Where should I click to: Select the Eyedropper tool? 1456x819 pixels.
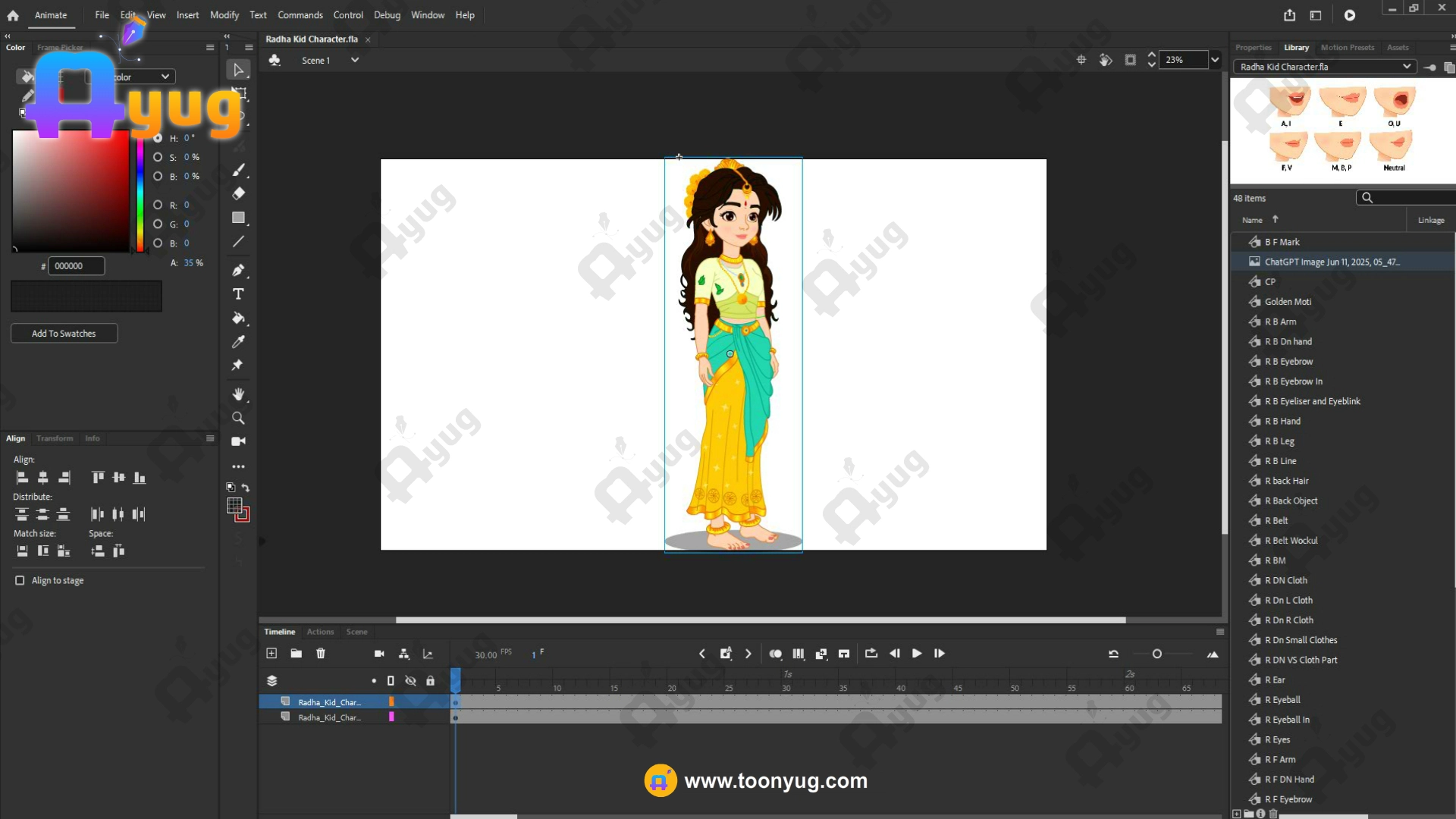[238, 342]
